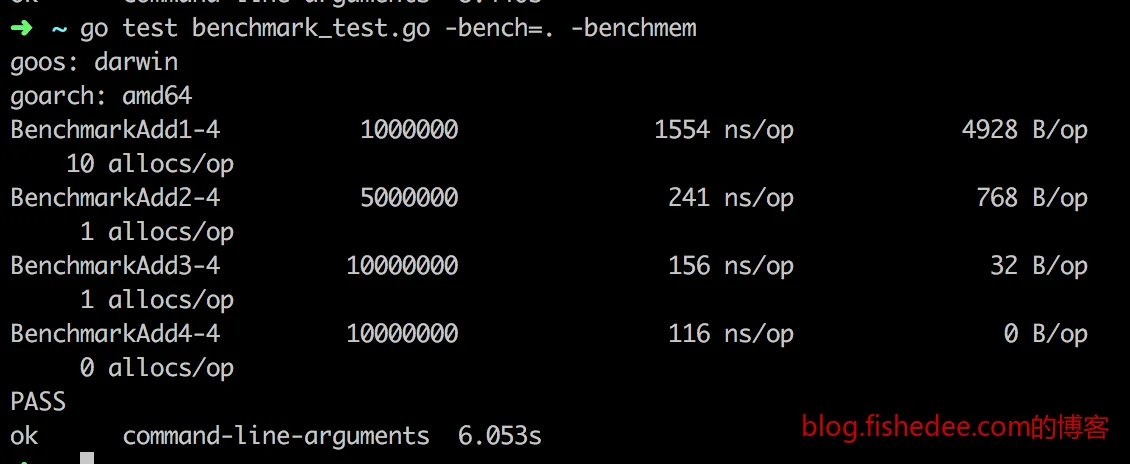Click the 241 ns/op value
The width and height of the screenshot is (1130, 464).
731,198
